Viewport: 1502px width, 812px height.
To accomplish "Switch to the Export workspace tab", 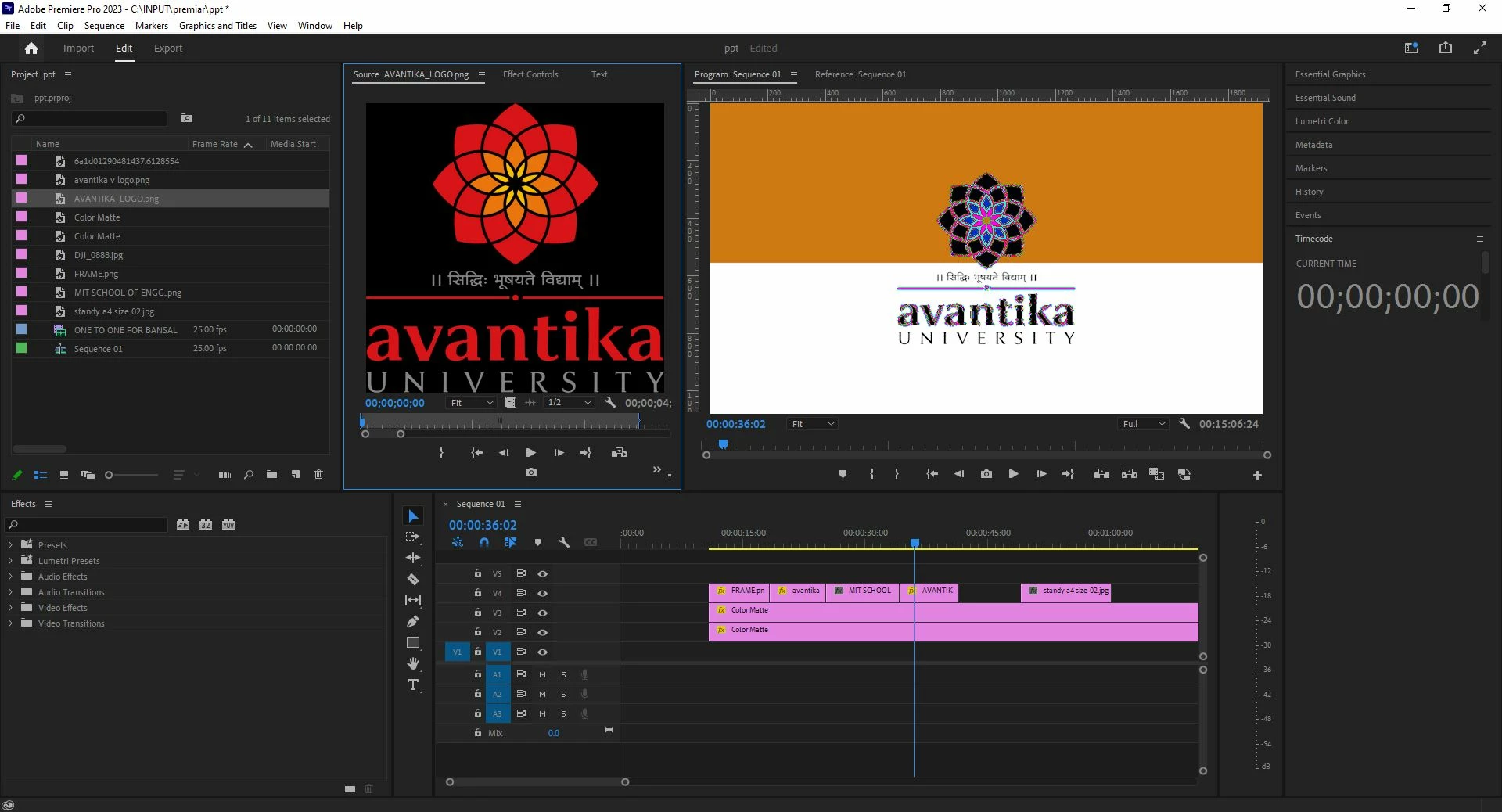I will coord(168,49).
